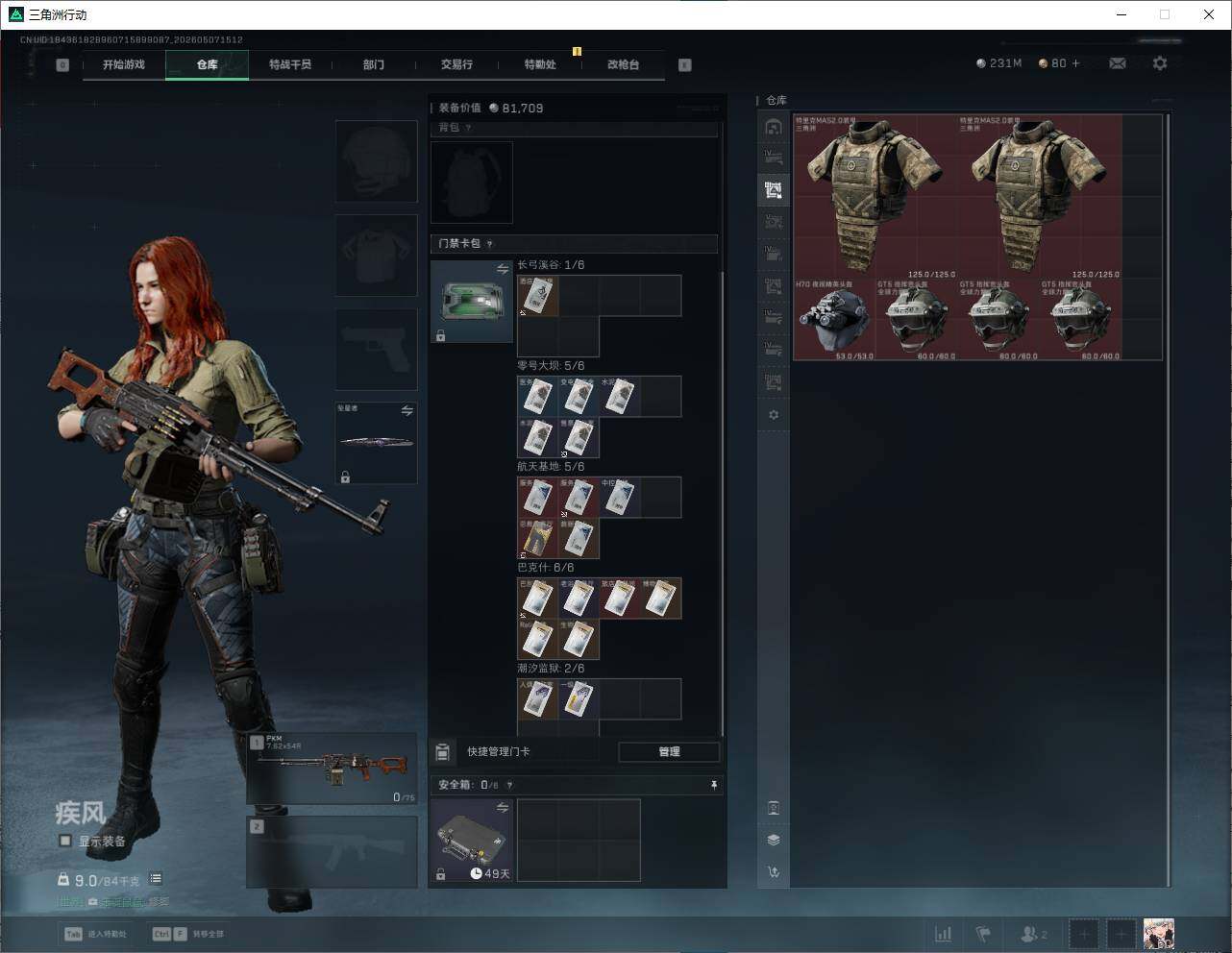This screenshot has width=1232, height=953.
Task: Click the locker icon above the layers icon
Action: click(x=774, y=808)
